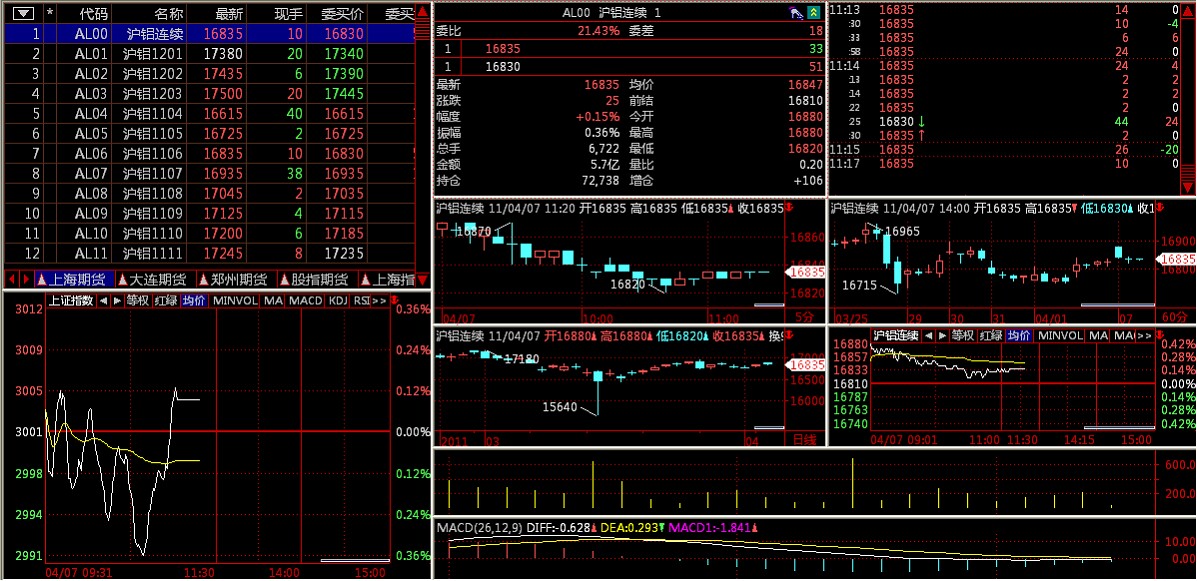Click zoom slider bar of 上证指数 chart
Image resolution: width=1197 pixels, height=581 pixels.
354,560
